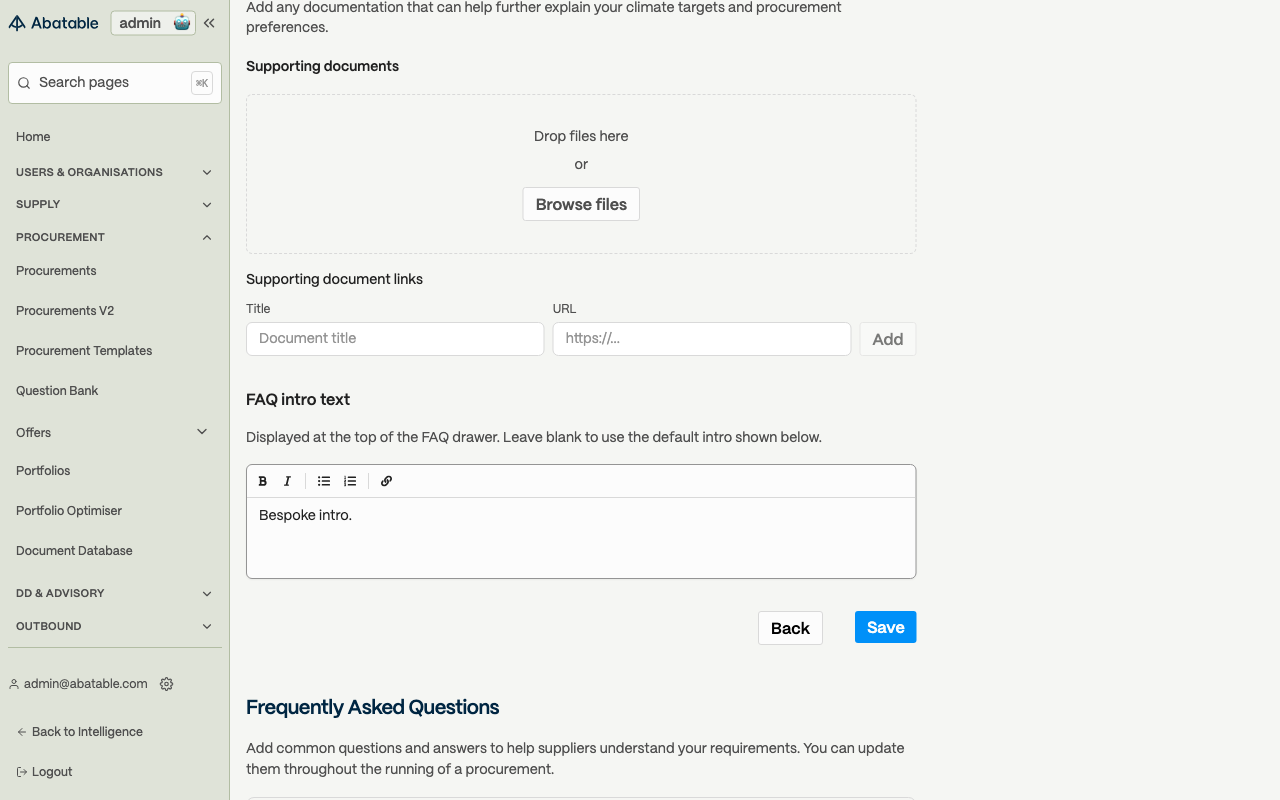The width and height of the screenshot is (1280, 800).
Task: Add a hyperlink in FAQ editor
Action: 386,481
